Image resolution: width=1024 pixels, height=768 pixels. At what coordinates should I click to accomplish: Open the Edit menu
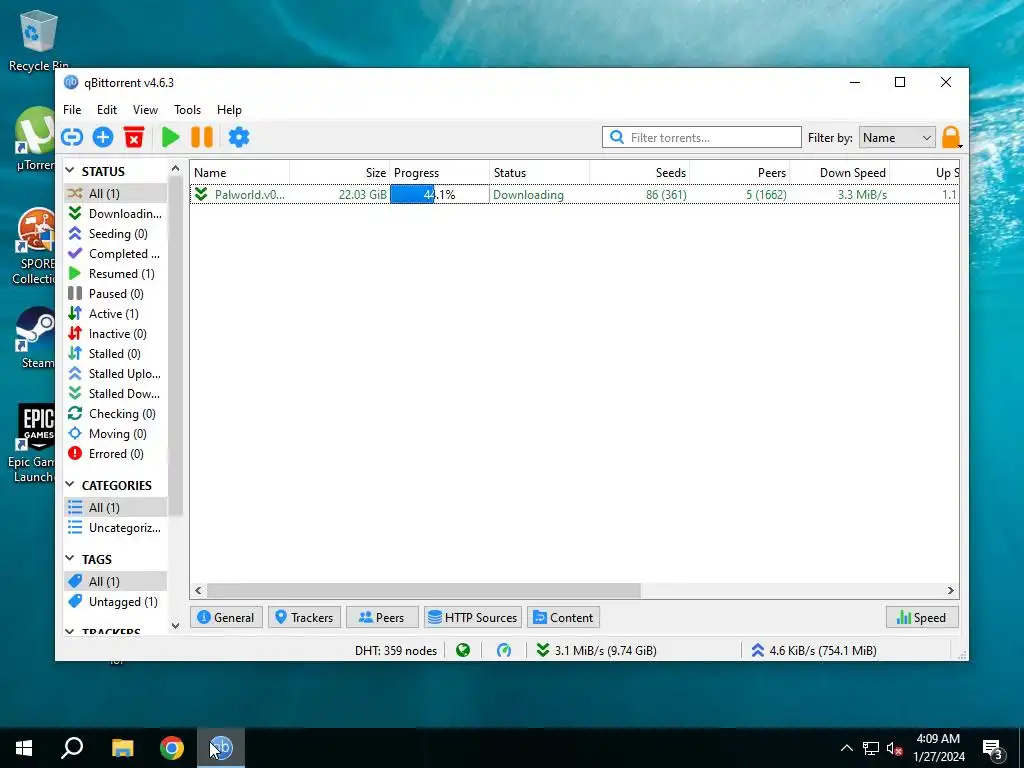(x=106, y=110)
